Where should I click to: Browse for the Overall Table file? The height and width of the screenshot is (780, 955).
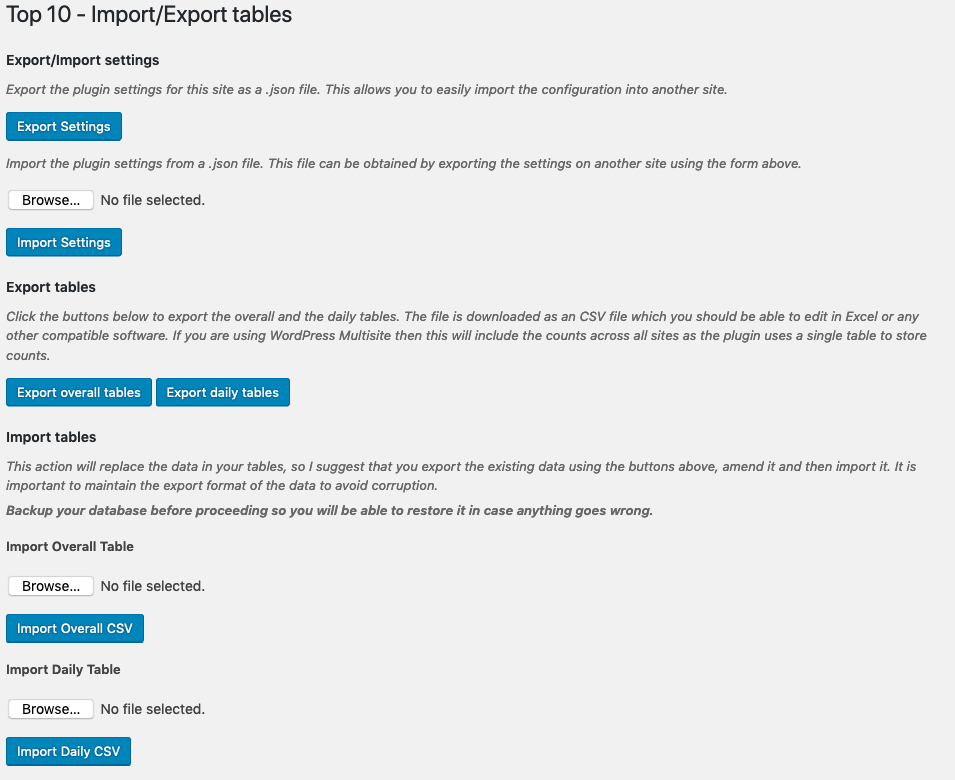(x=51, y=586)
